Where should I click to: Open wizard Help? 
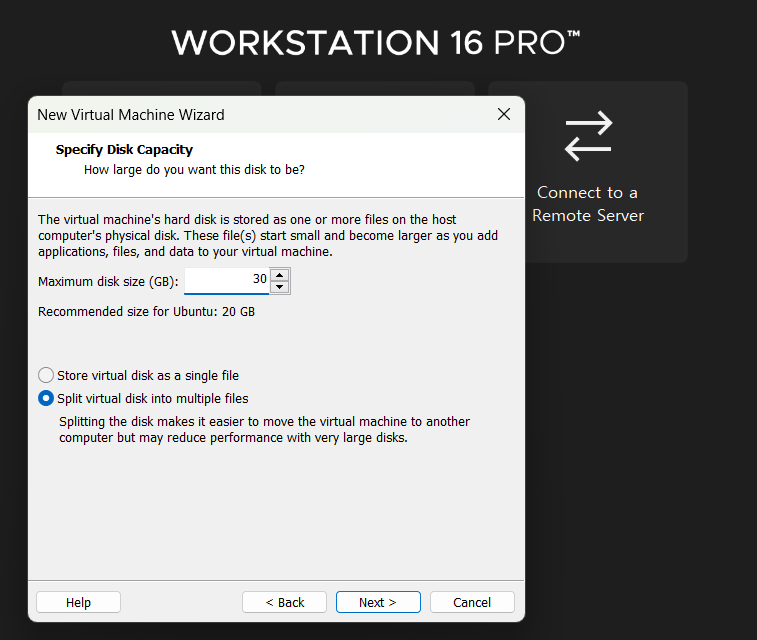[78, 602]
